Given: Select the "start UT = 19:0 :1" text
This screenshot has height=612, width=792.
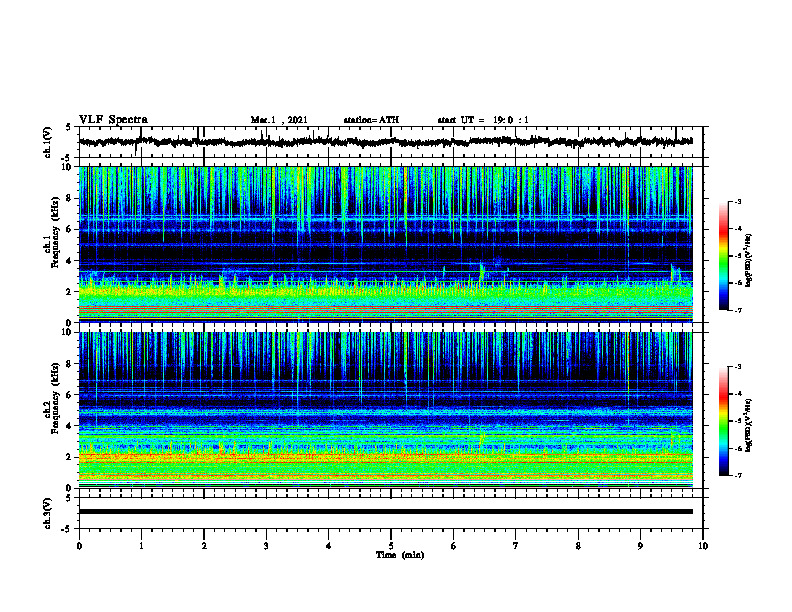Looking at the screenshot, I should pos(483,120).
